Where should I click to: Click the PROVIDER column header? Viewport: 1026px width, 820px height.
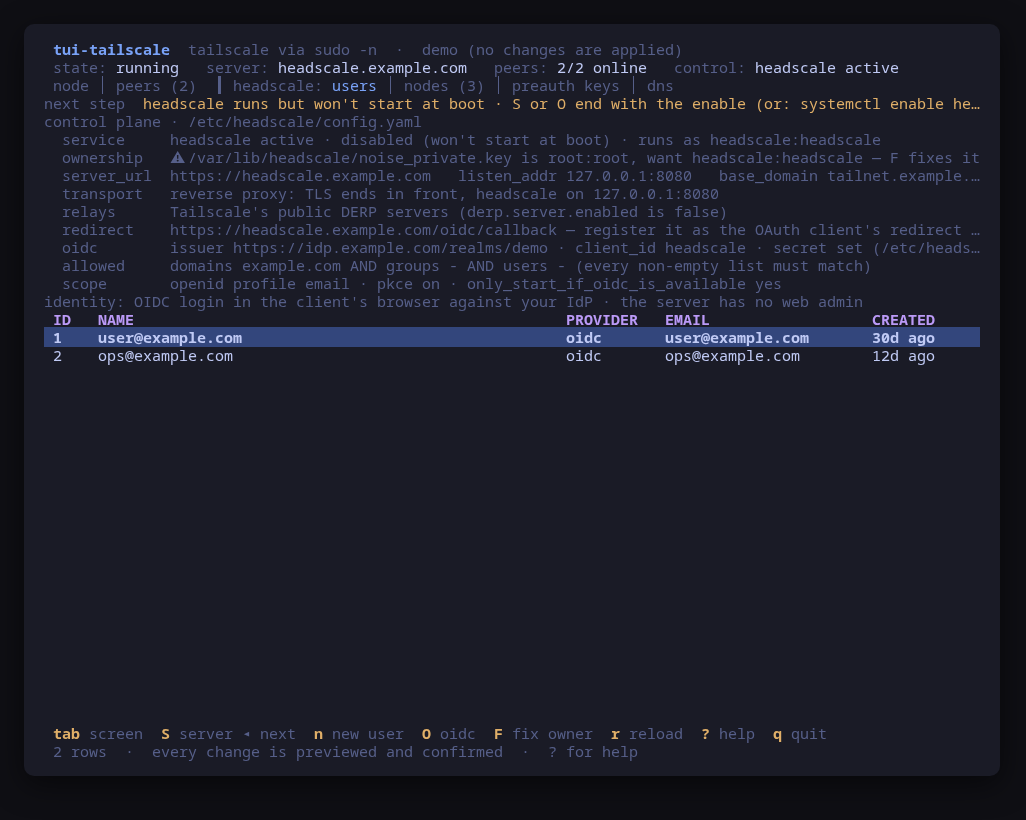(601, 320)
